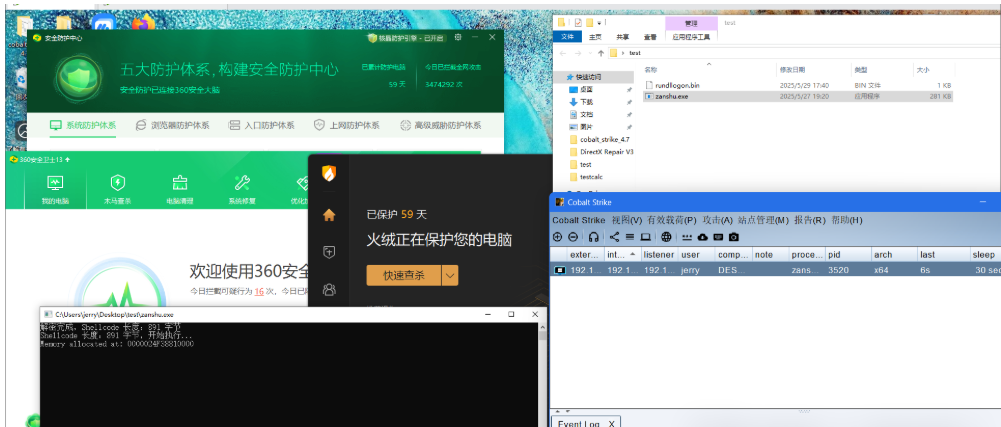1001x427 pixels.
Task: Open Huorong shield-plus protection icon
Action: 329,252
